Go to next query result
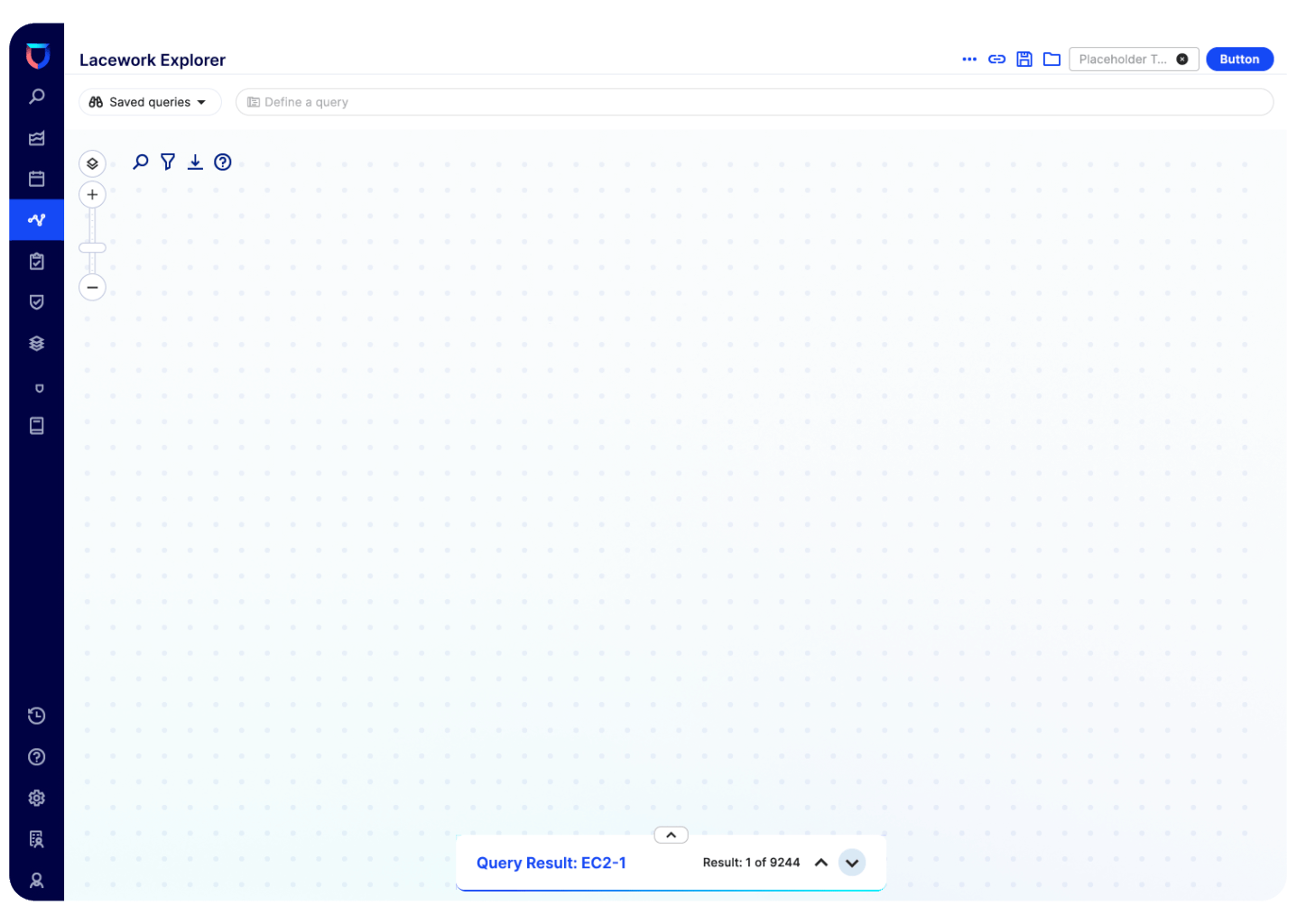This screenshot has height=924, width=1297. coord(852,863)
